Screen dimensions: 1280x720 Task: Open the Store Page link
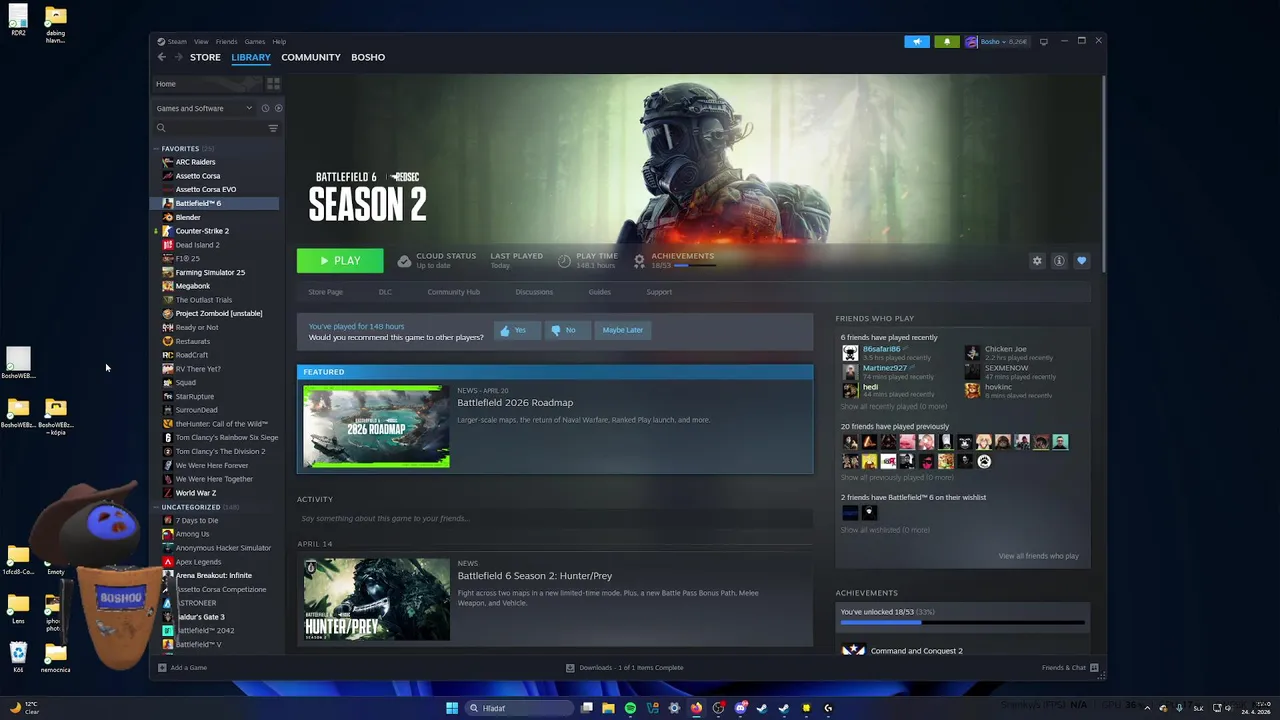tap(325, 292)
